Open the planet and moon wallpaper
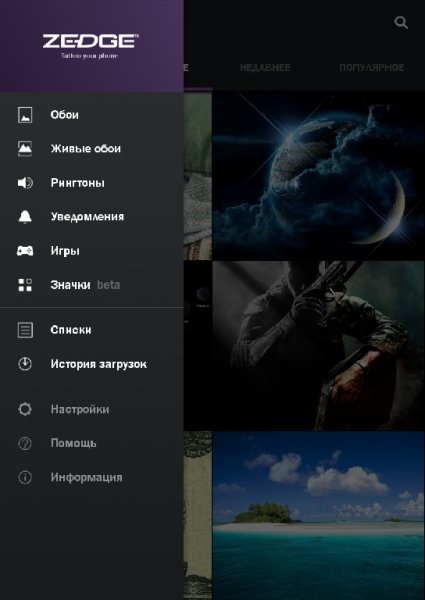 pos(318,175)
